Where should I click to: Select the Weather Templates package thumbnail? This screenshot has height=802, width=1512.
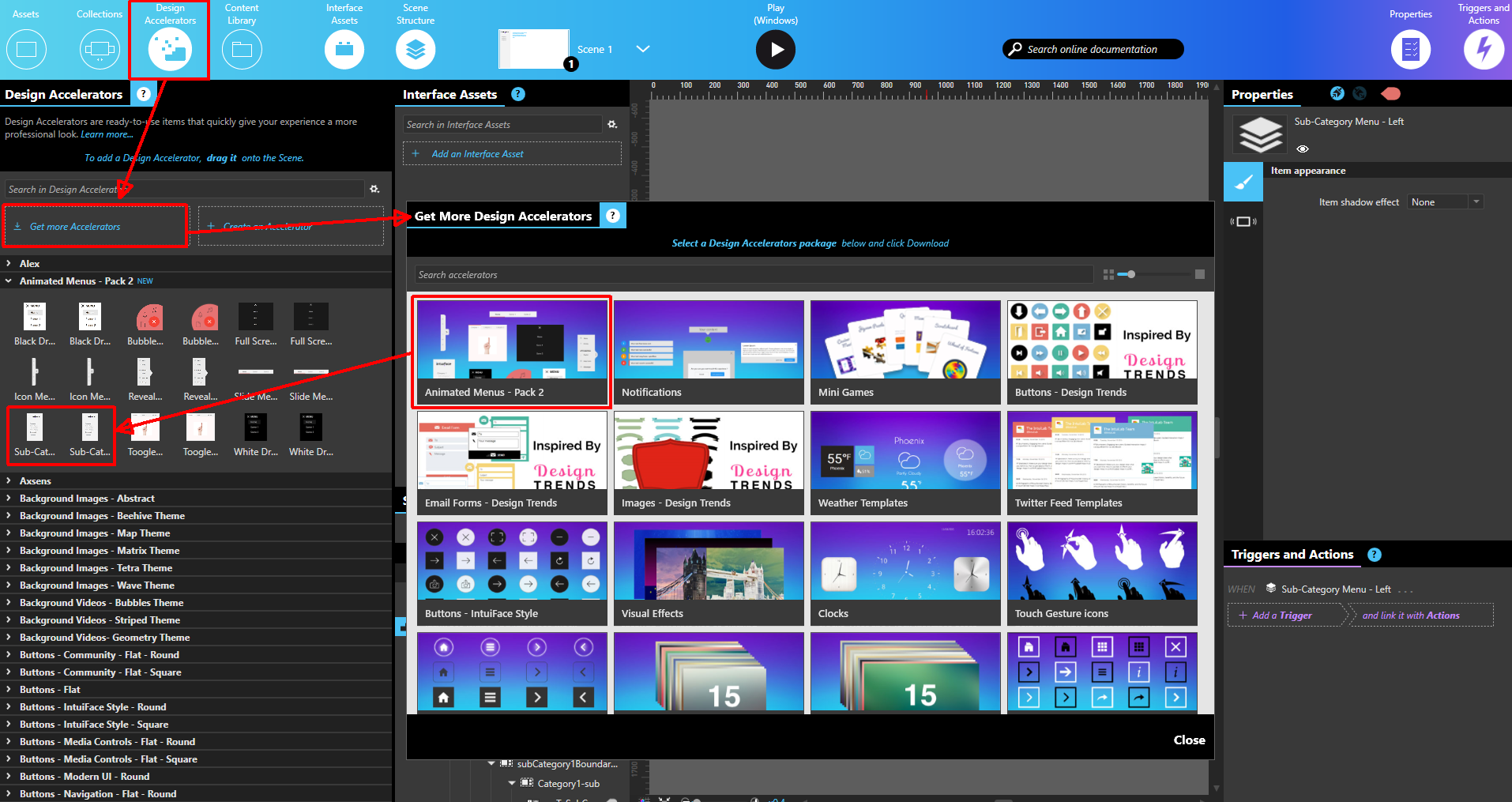(905, 462)
